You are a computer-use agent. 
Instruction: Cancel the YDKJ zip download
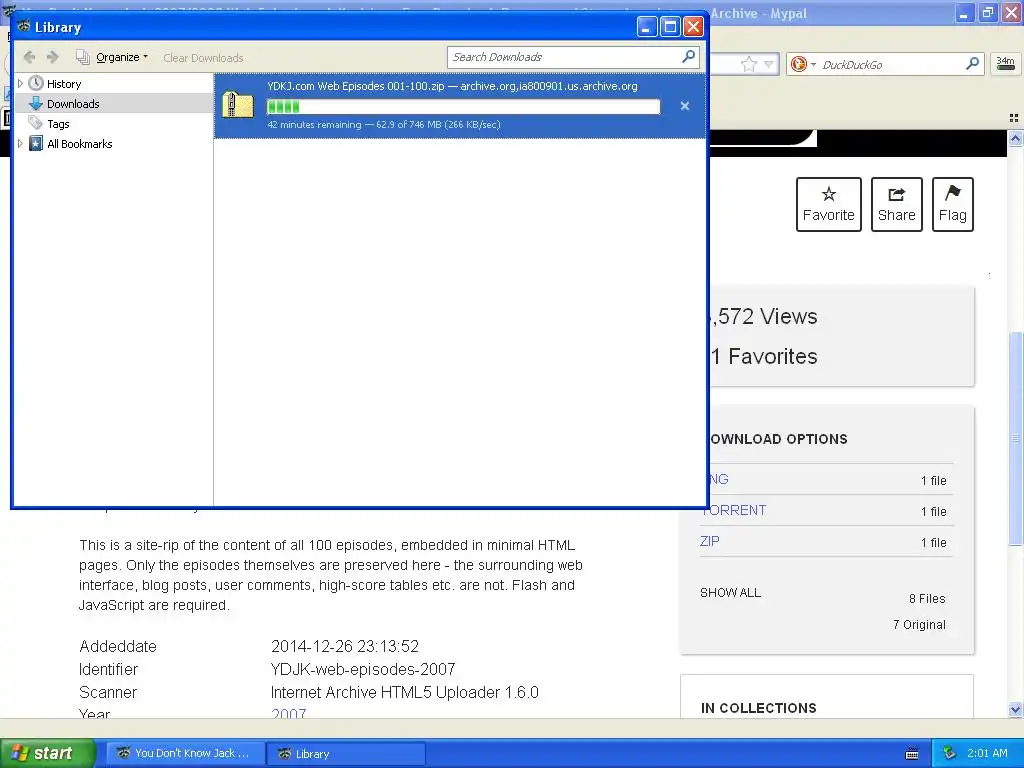click(684, 106)
